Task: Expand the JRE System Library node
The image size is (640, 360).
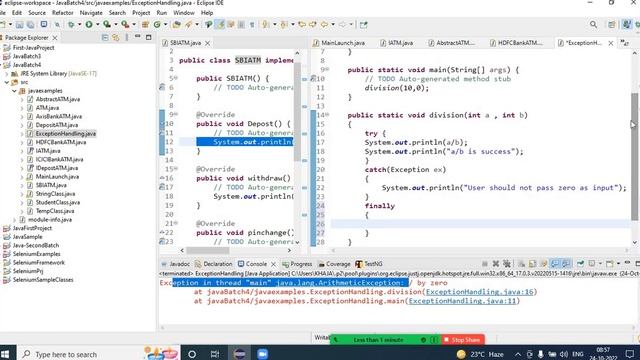Action: click(x=7, y=73)
